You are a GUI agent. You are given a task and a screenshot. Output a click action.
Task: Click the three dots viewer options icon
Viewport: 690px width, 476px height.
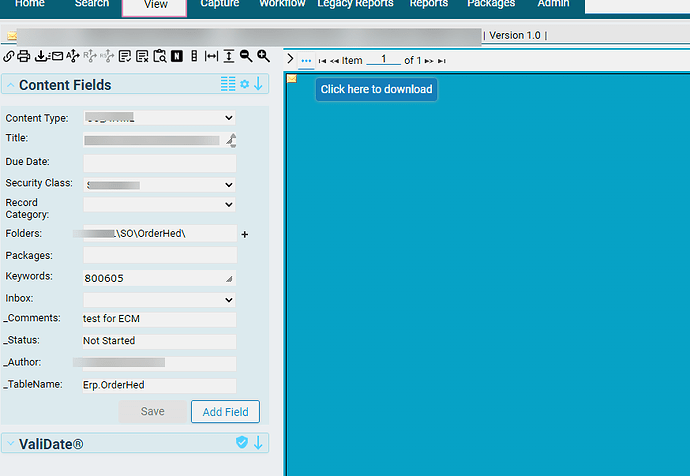point(306,61)
